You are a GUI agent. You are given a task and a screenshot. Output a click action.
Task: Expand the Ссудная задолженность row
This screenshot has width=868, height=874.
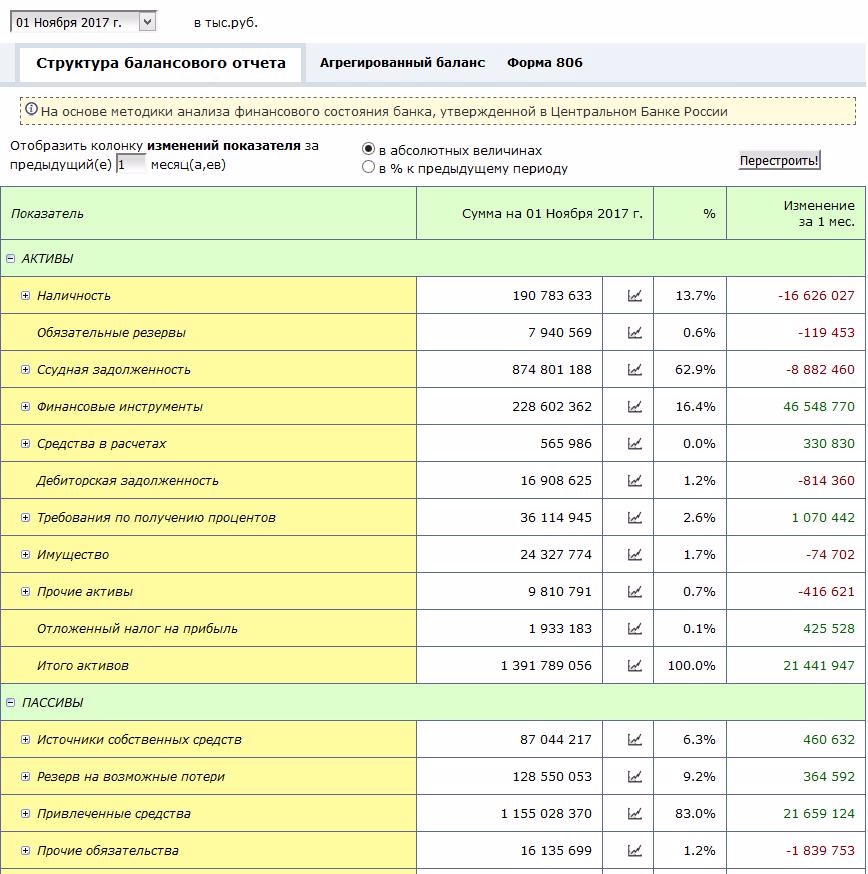[x=25, y=370]
